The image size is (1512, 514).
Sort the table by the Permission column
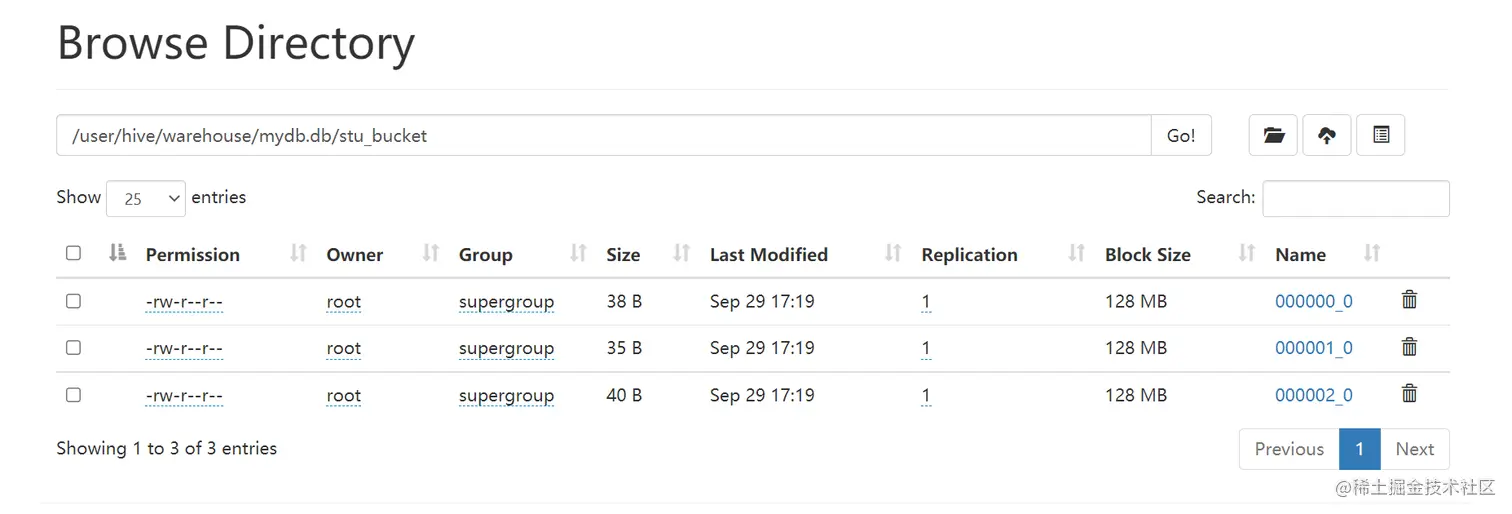click(193, 255)
